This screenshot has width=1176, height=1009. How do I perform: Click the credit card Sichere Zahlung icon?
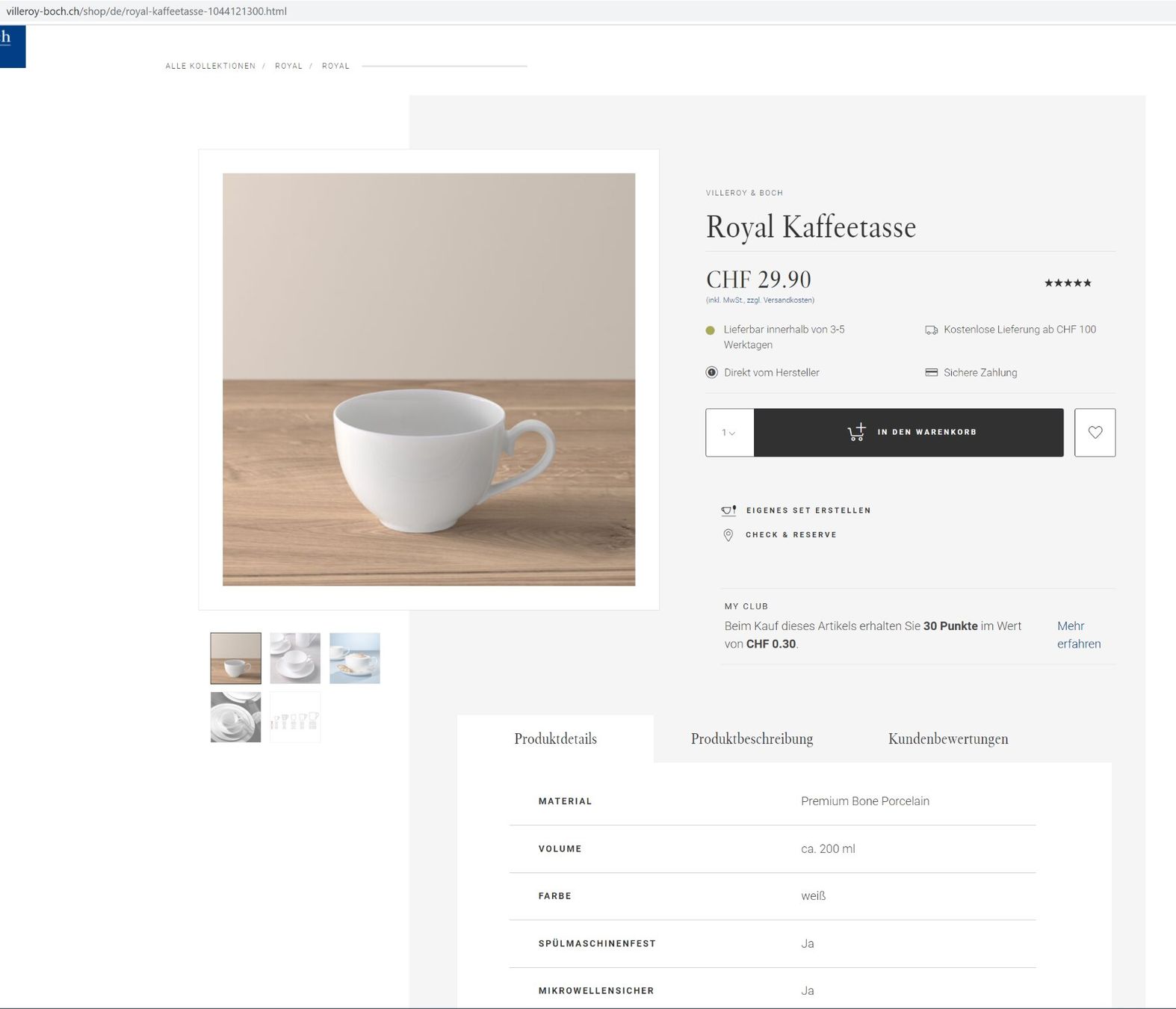[931, 372]
